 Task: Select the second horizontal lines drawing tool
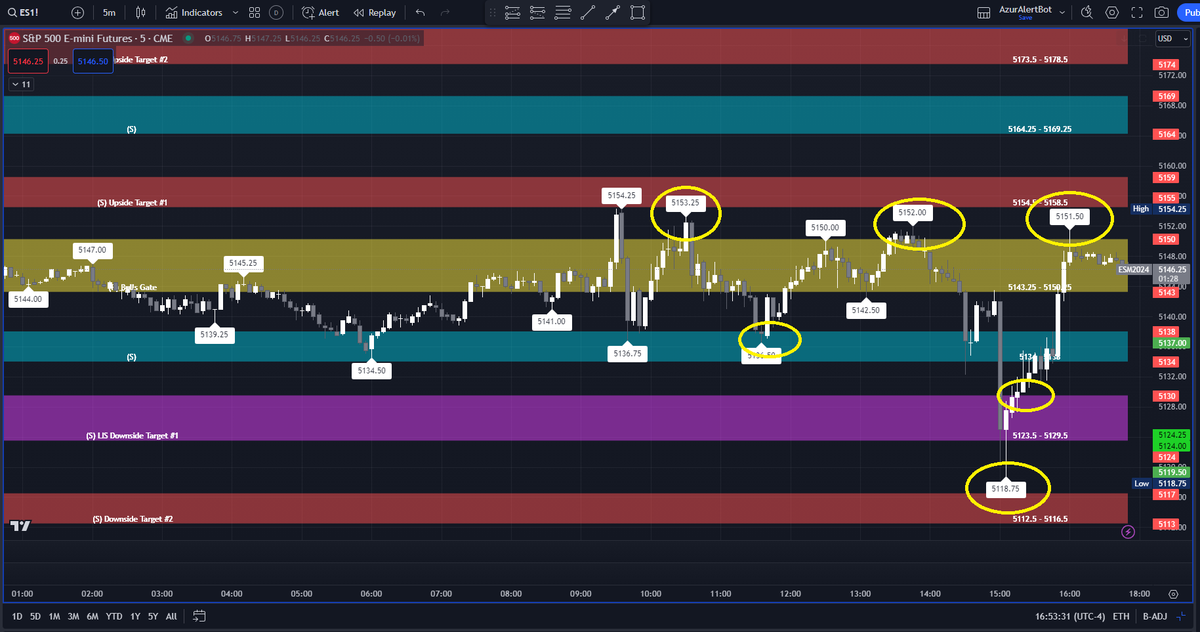point(538,13)
